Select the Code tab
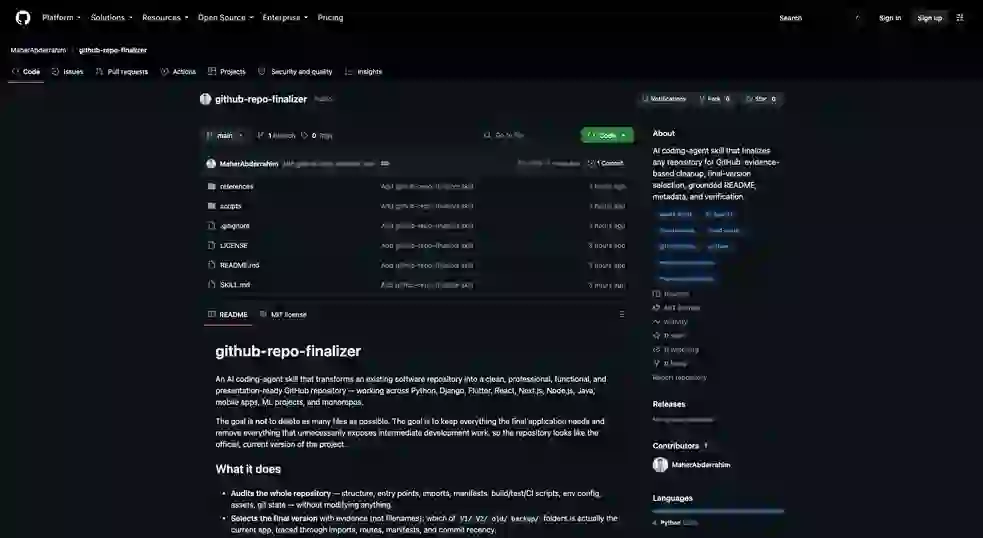 26,71
